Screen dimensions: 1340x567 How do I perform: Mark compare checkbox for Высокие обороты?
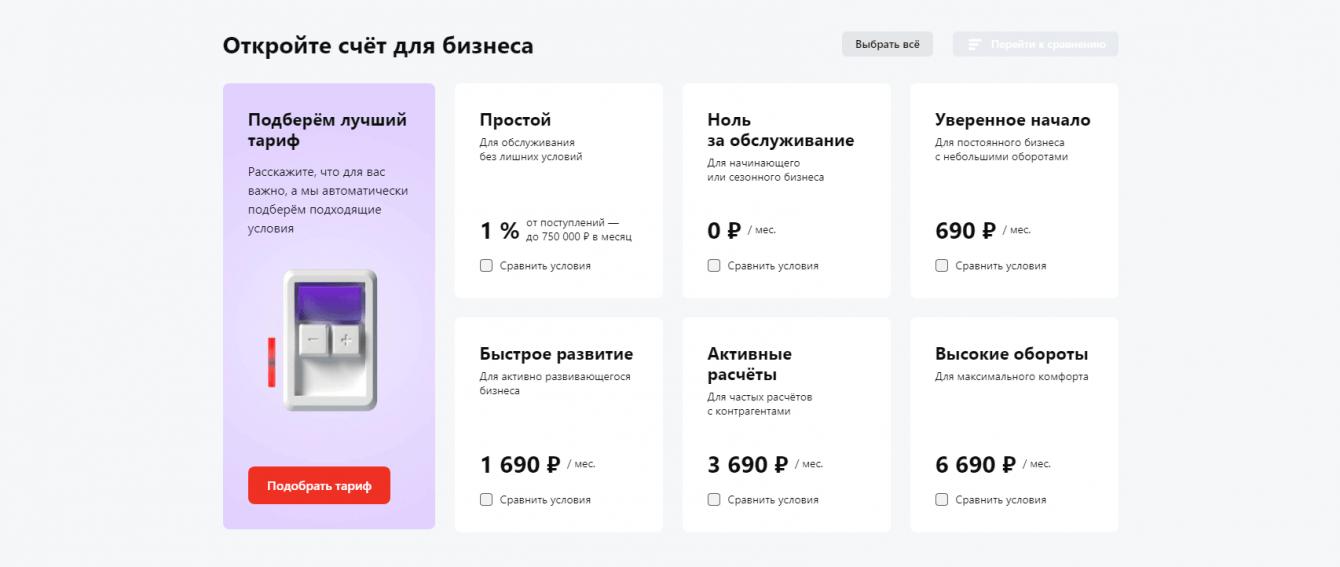[x=942, y=500]
